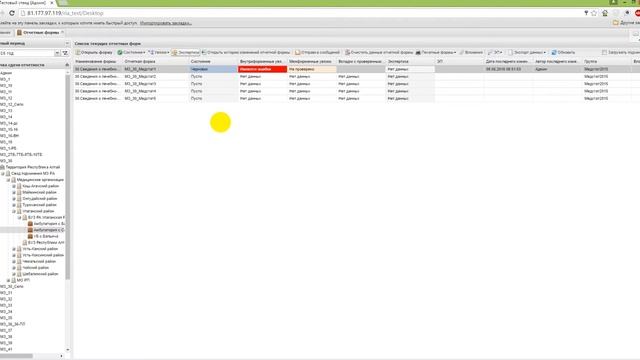The height and width of the screenshot is (360, 640).
Task: Expand the "Майминский район" node
Action: pos(14,192)
